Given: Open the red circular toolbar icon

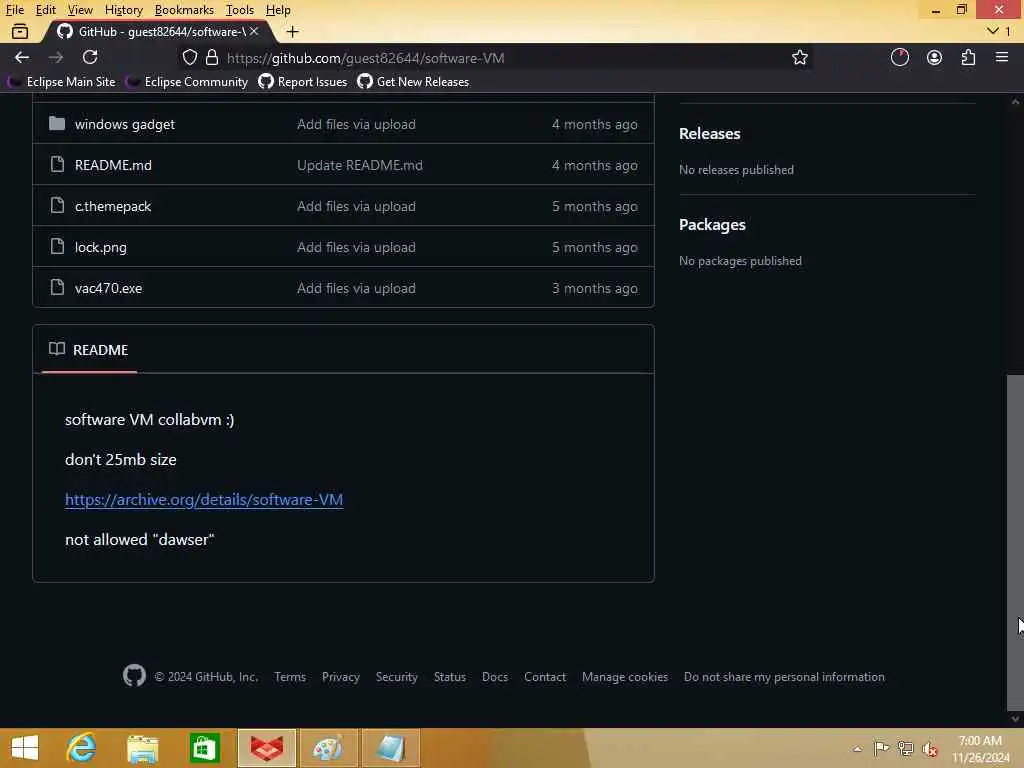Looking at the screenshot, I should 899,57.
